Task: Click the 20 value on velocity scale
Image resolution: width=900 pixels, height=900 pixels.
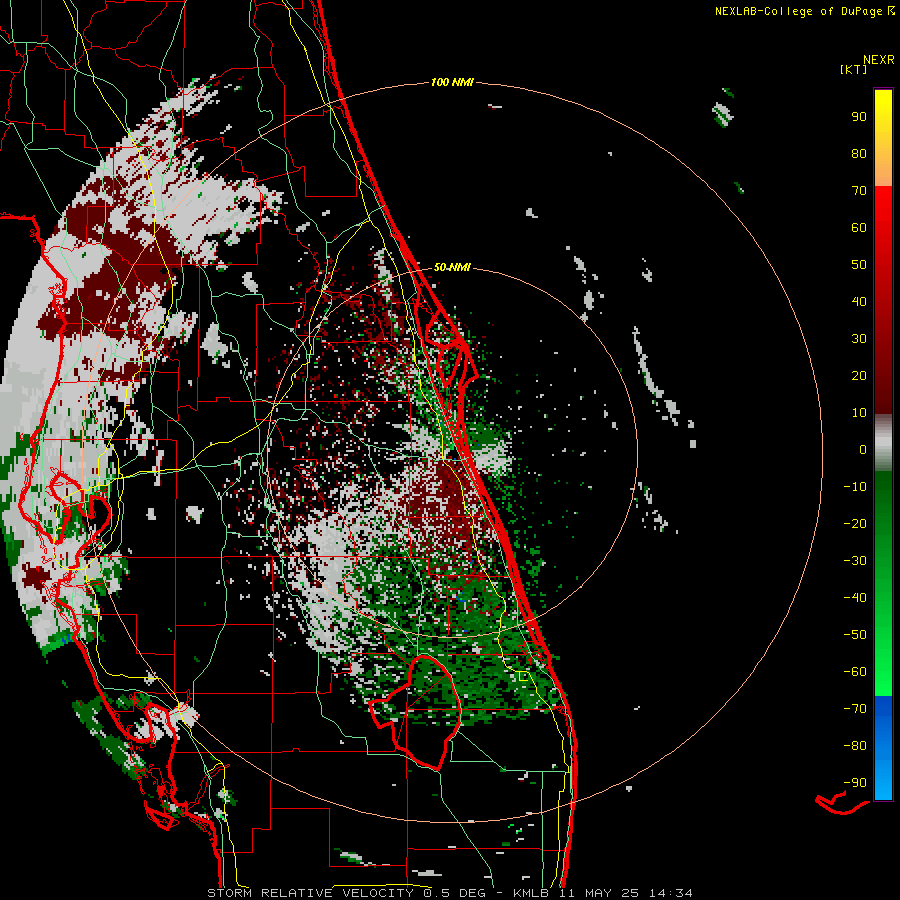Action: pyautogui.click(x=859, y=376)
